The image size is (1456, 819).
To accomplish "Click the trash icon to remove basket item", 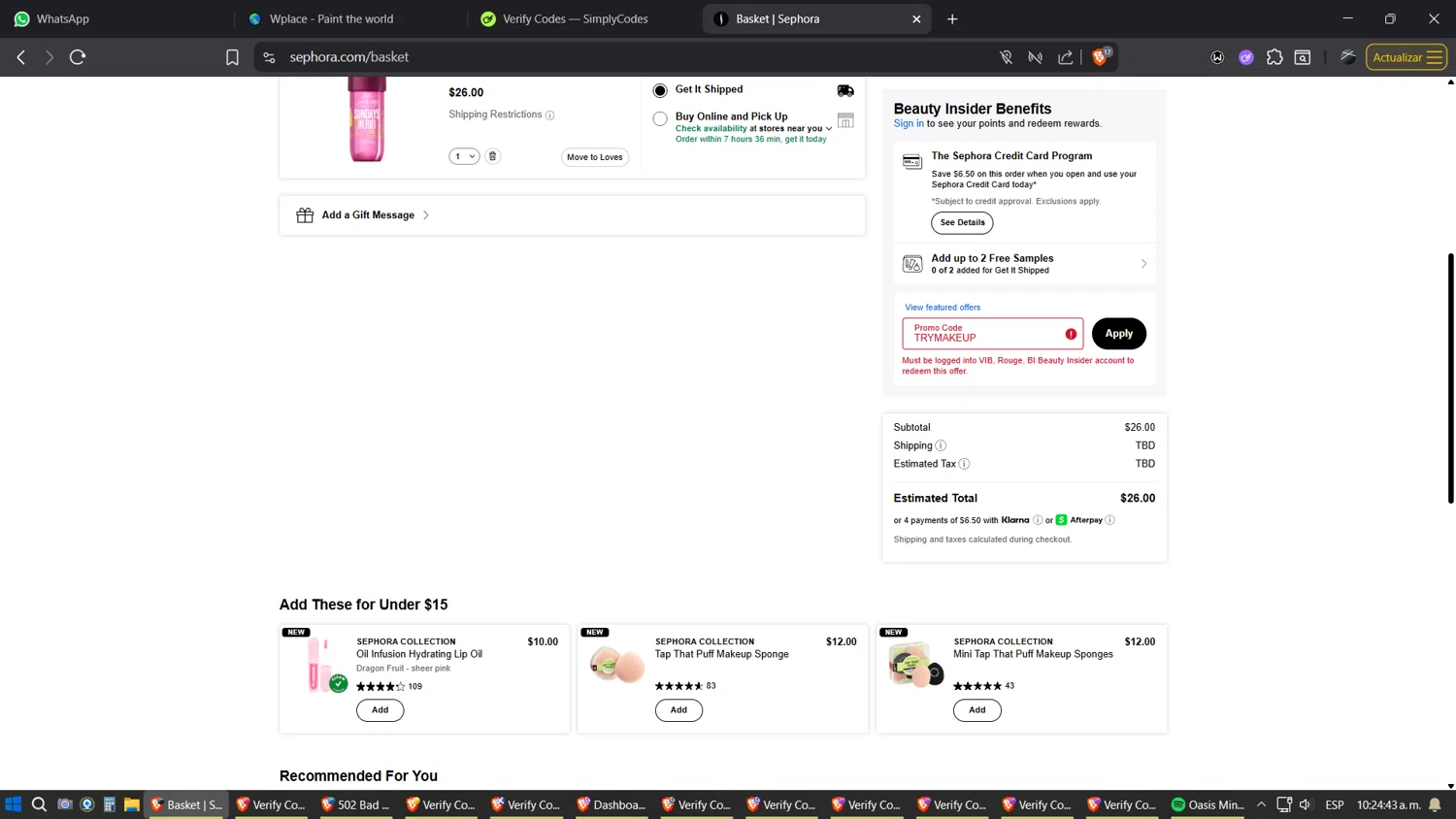I will pyautogui.click(x=492, y=156).
